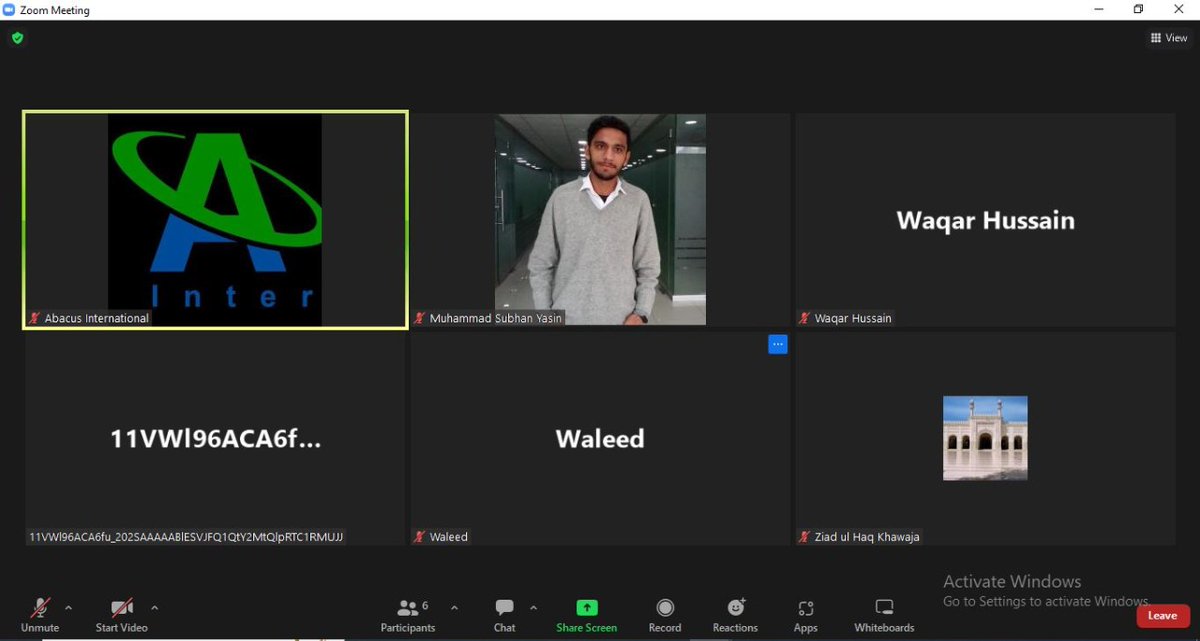1200x641 pixels.
Task: Click the green Share Screen button
Action: coord(587,615)
